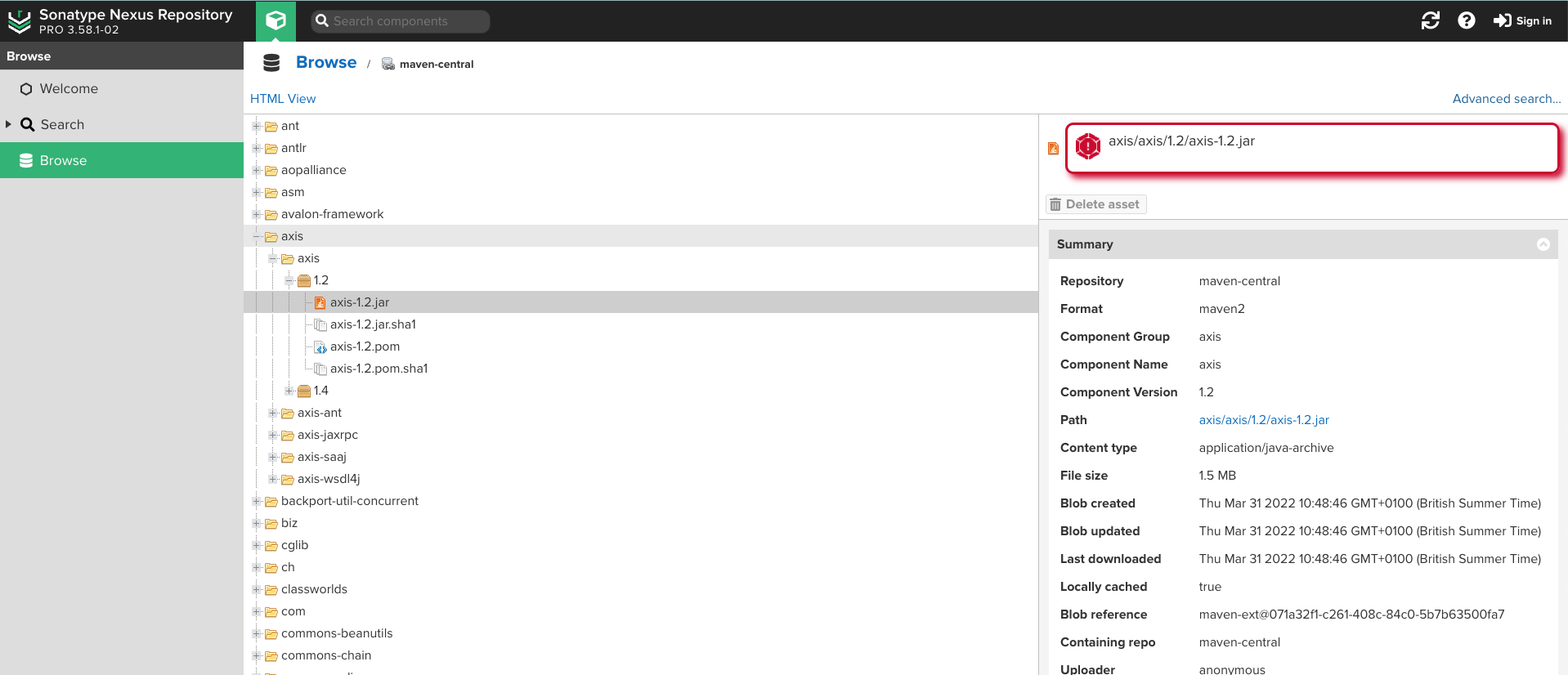
Task: Expand the Search sidebar arrow
Action: tap(8, 124)
